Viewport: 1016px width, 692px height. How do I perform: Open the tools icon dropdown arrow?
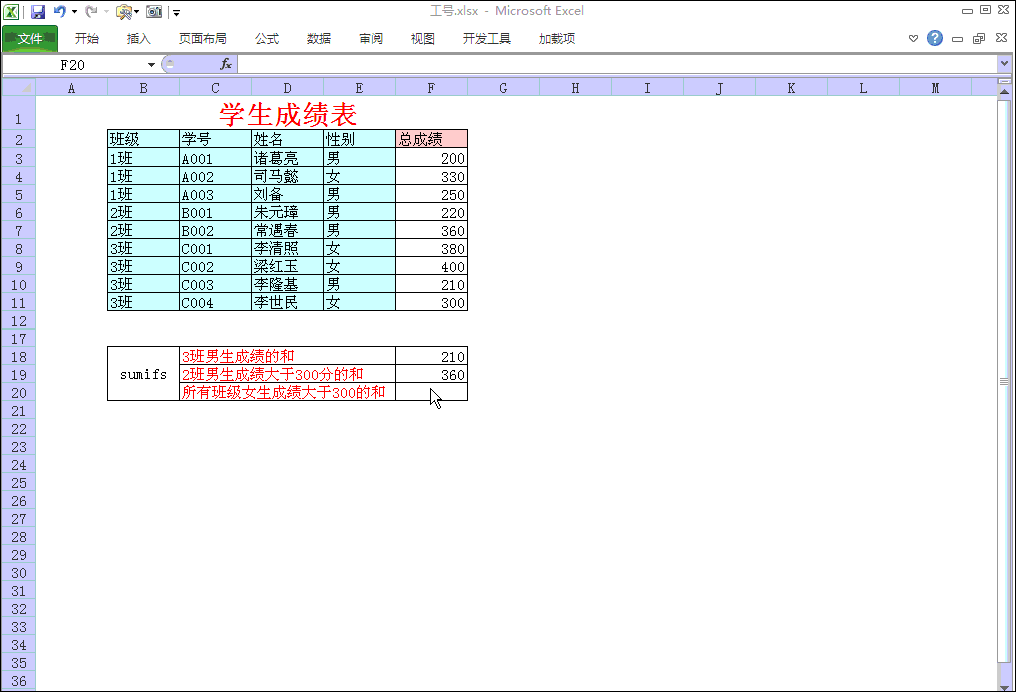tap(137, 12)
